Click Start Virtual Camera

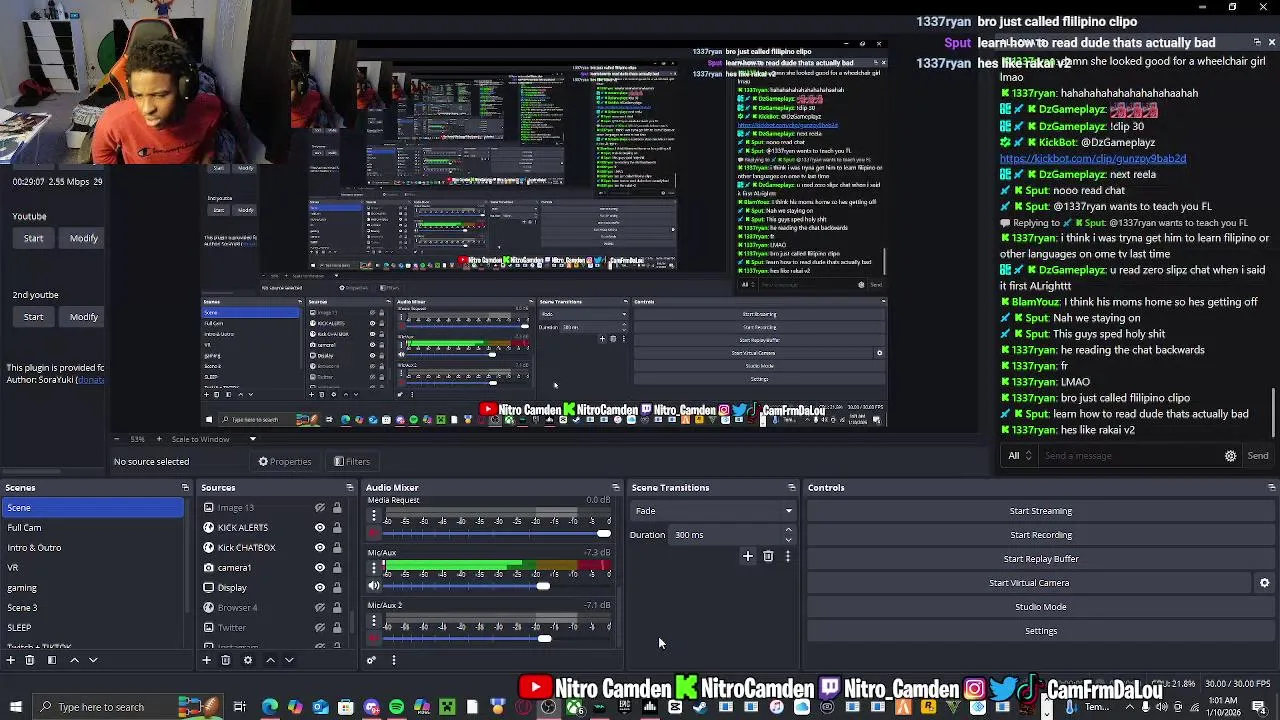coord(1029,583)
